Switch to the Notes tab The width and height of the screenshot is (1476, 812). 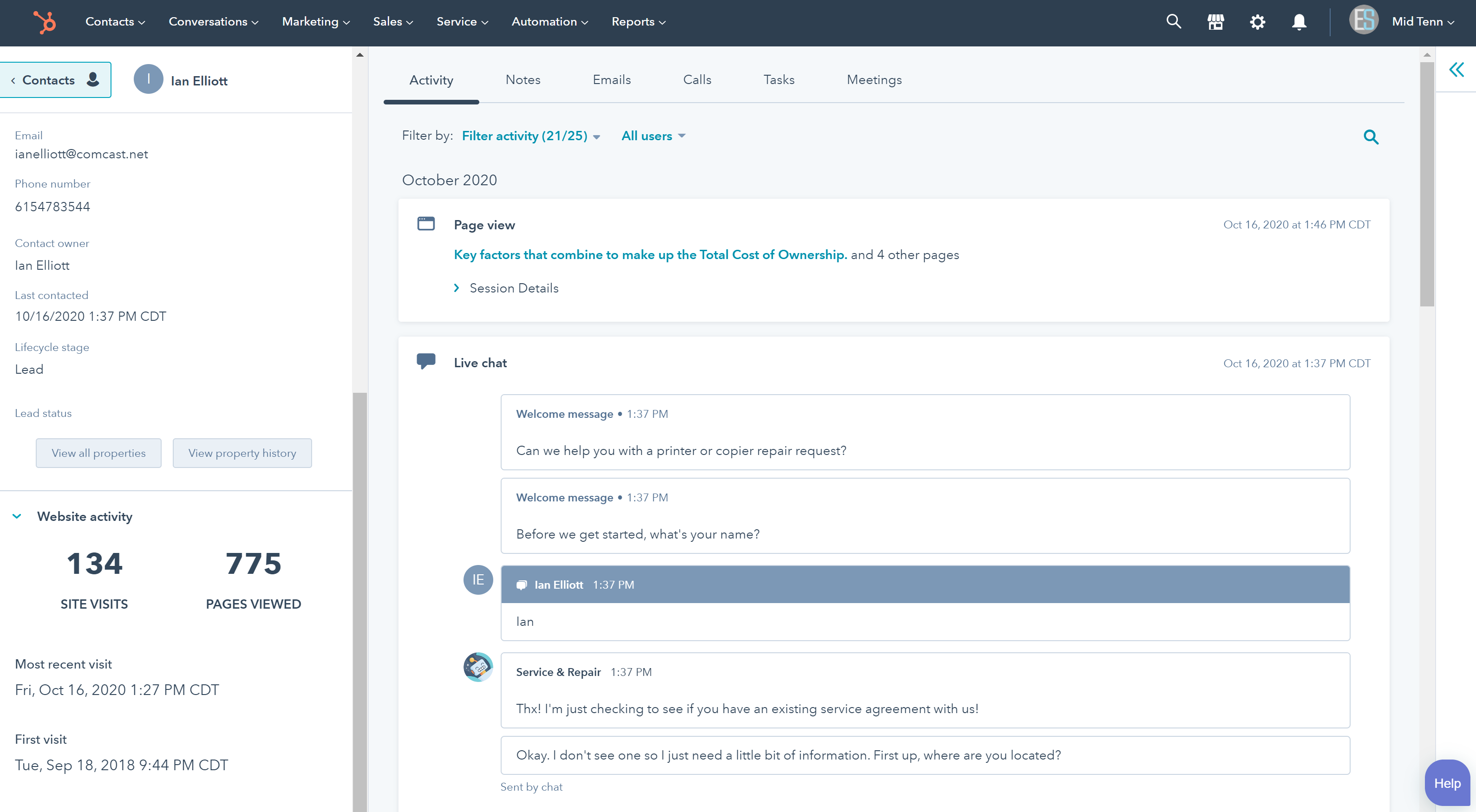click(522, 79)
